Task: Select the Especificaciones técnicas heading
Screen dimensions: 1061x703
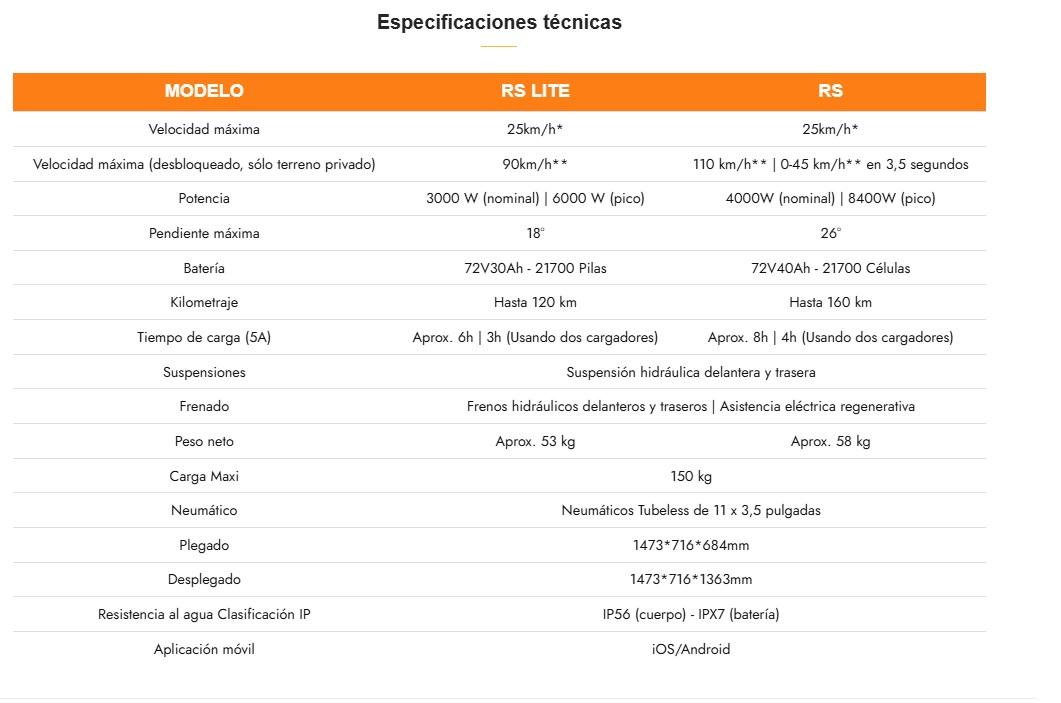Action: click(x=499, y=22)
